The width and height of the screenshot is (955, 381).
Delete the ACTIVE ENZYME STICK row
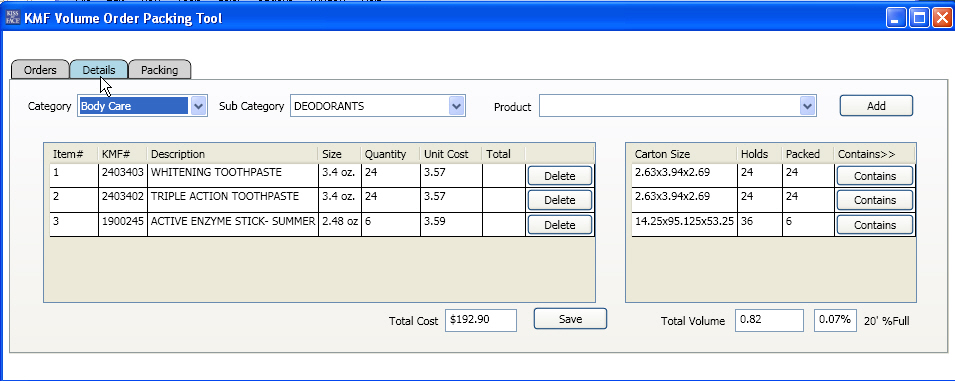560,225
